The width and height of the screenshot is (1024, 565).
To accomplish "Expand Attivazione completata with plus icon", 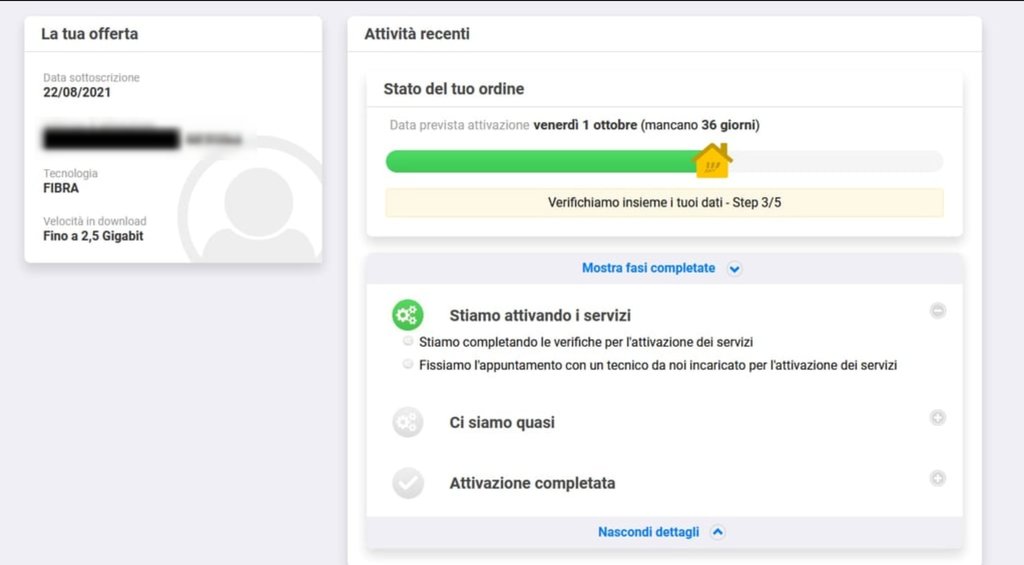I will tap(938, 478).
